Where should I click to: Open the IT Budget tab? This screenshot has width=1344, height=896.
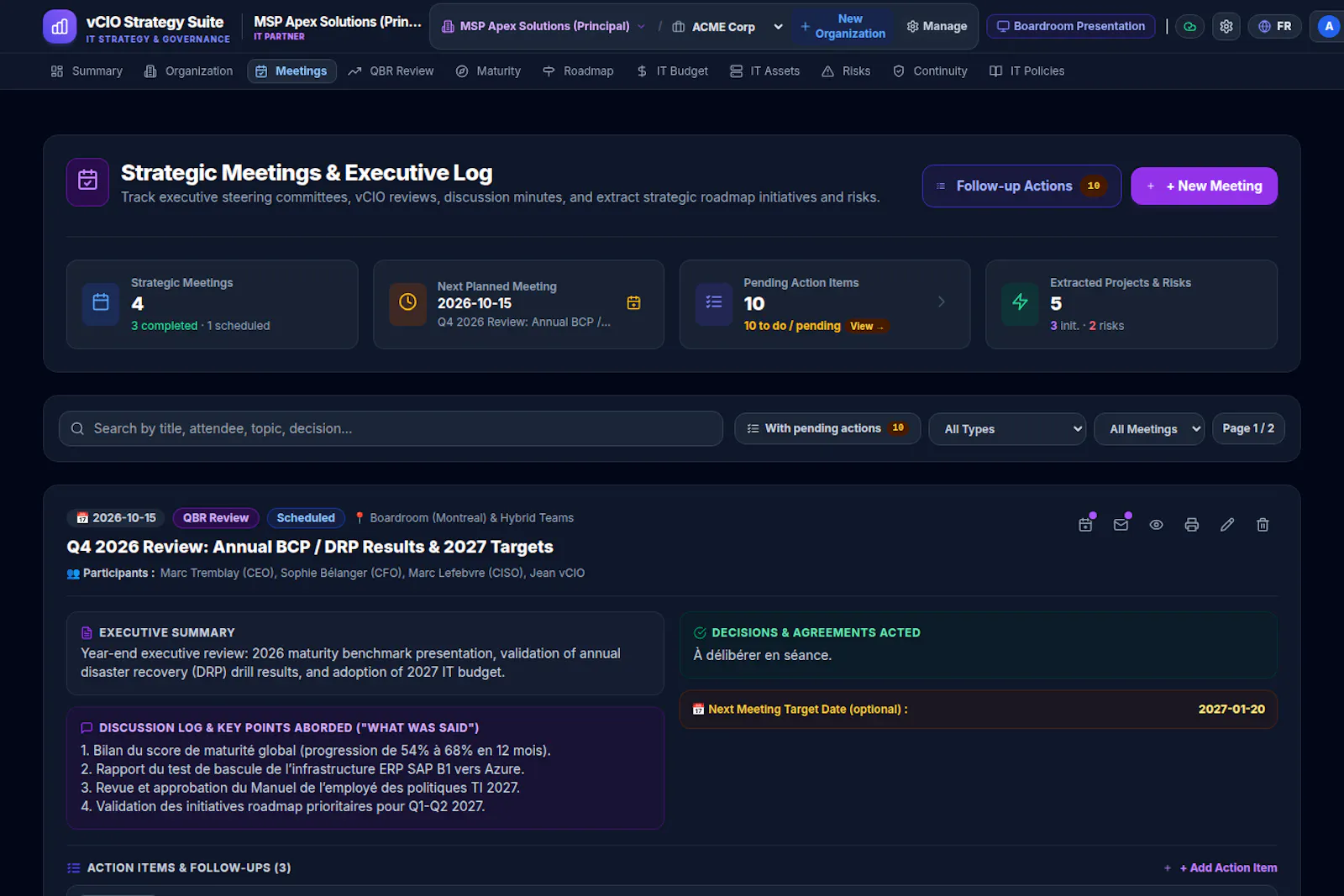point(672,71)
